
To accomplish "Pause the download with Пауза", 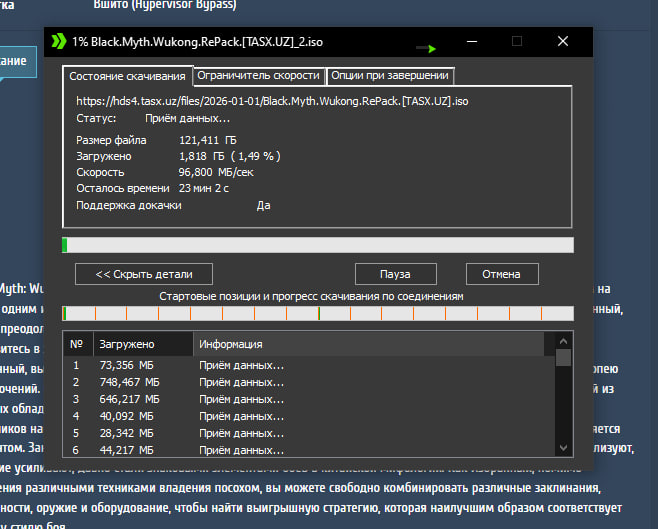I will (395, 273).
